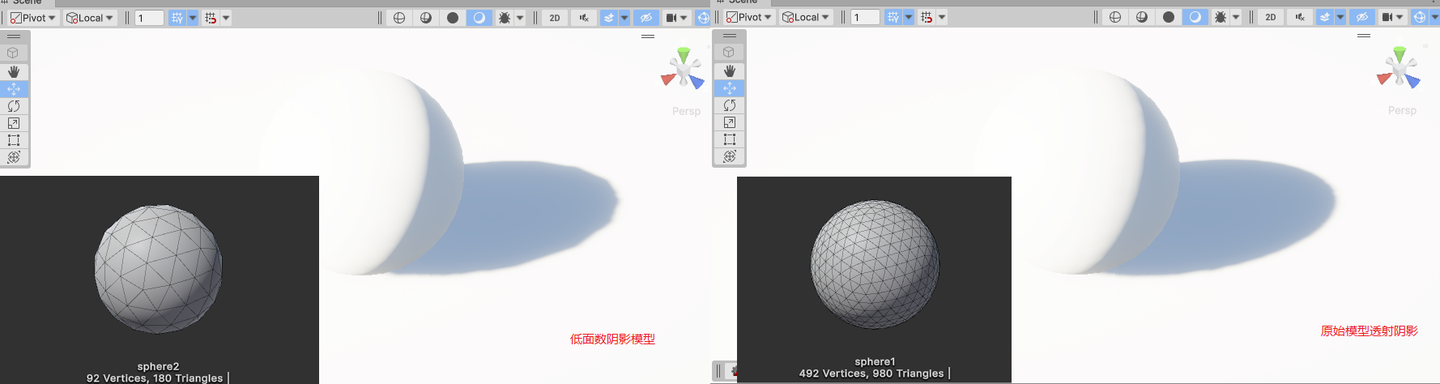The width and height of the screenshot is (1440, 384).
Task: Expand effects options arrow in right Scene view
Action: tap(1340, 17)
